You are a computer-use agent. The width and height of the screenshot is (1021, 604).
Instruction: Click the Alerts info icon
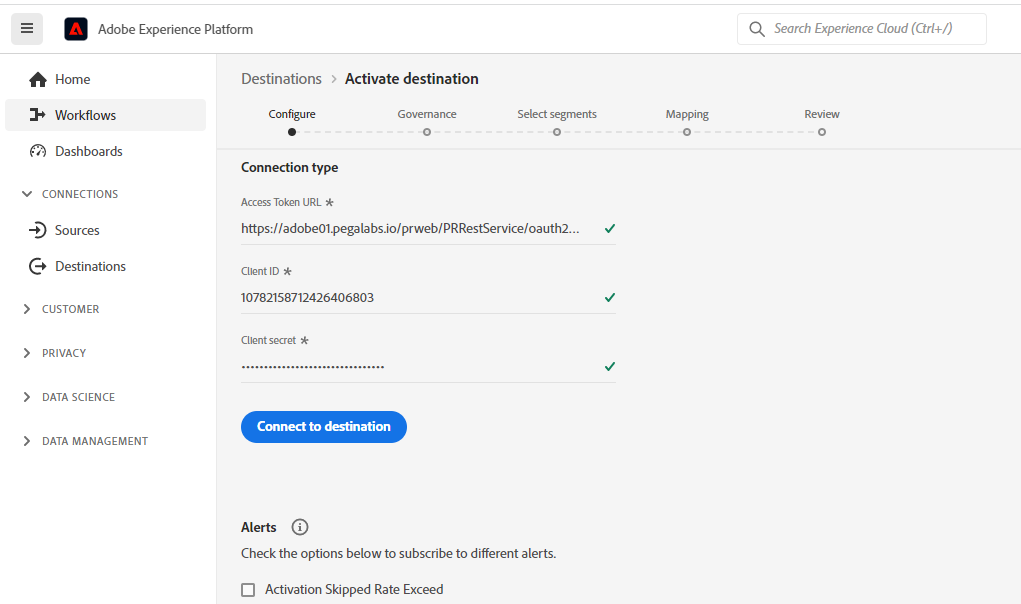pos(300,527)
